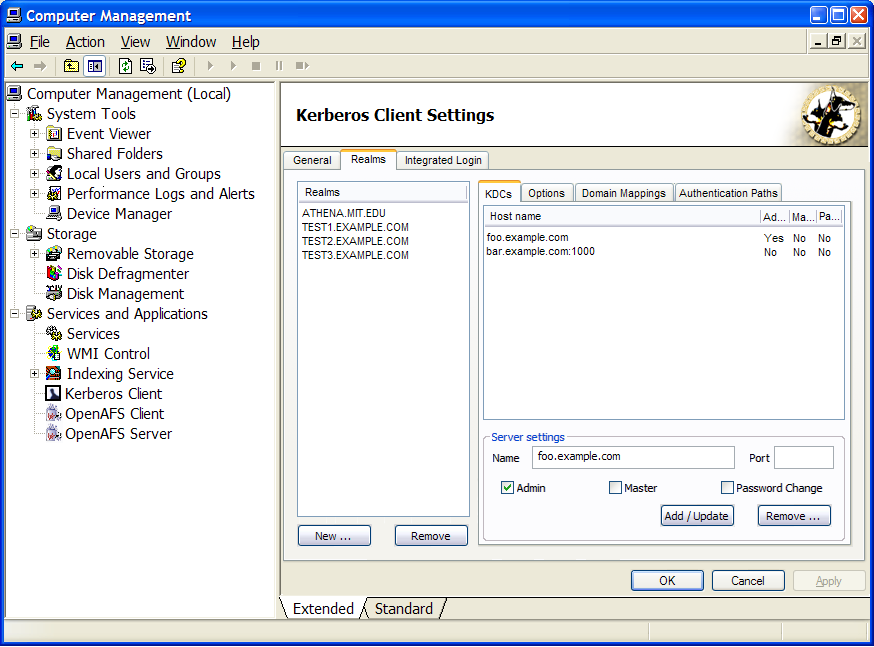Click the Kerberos Client tree icon

coord(53,393)
